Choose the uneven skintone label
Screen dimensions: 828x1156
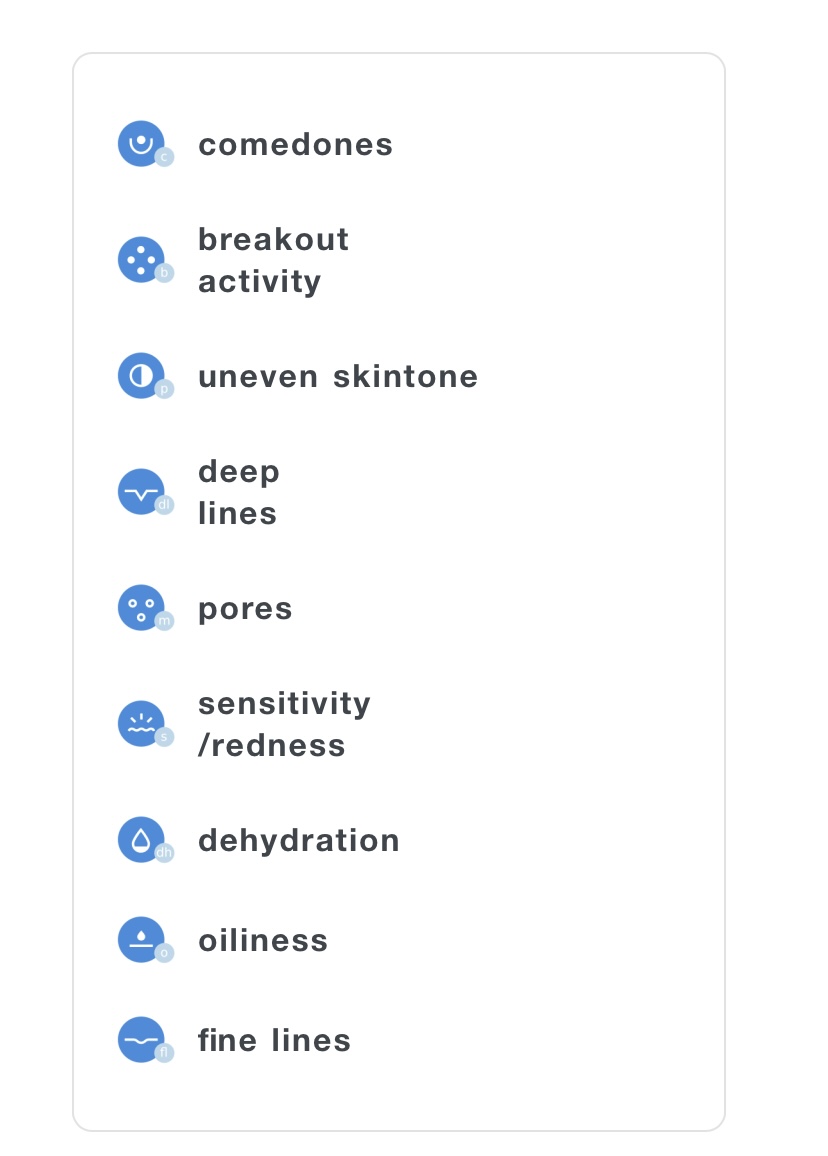pos(338,377)
